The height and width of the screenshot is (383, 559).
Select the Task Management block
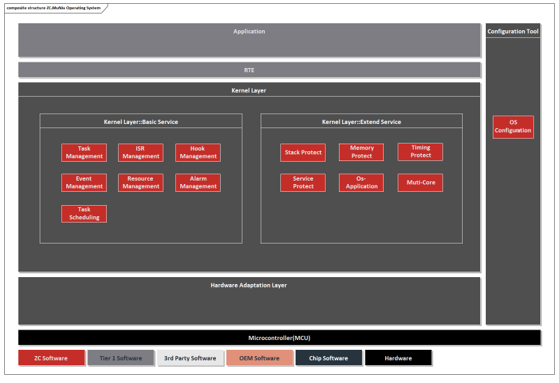(x=84, y=153)
